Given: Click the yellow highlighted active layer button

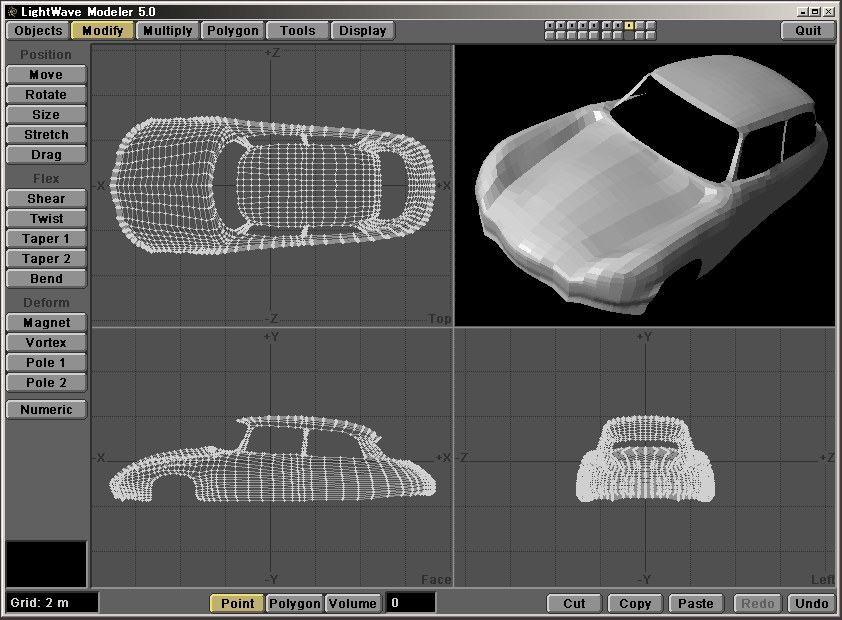Looking at the screenshot, I should [x=629, y=25].
